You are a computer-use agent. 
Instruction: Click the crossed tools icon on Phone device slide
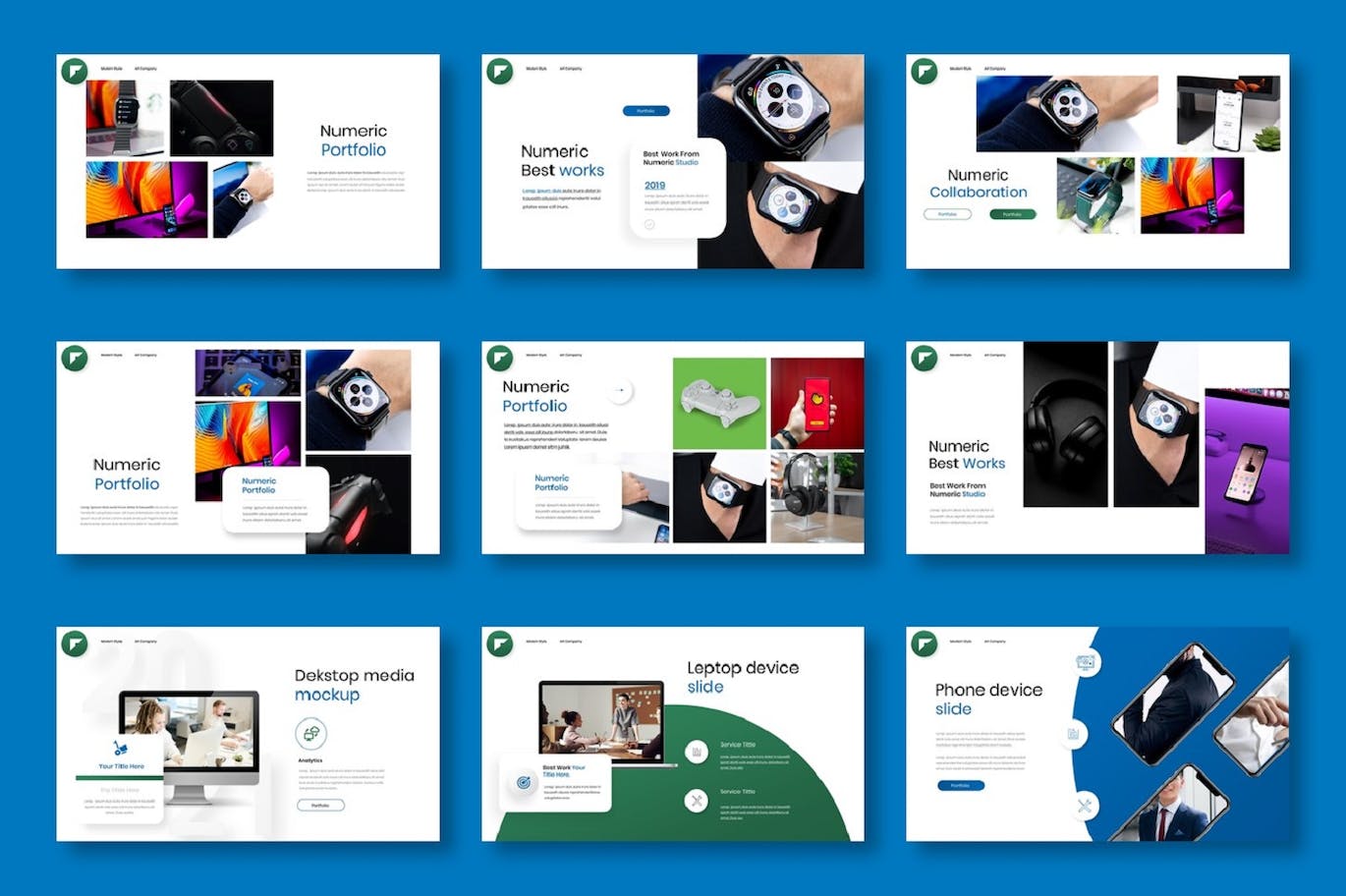coord(1085,806)
